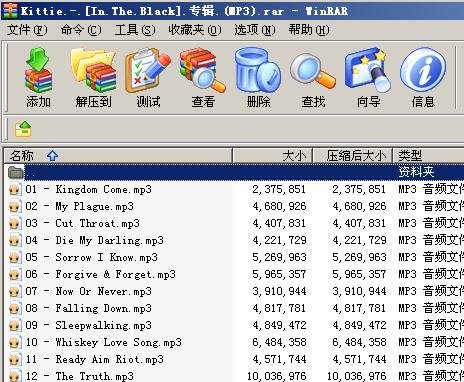Image resolution: width=464 pixels, height=382 pixels.
Task: Click the file icon of 06 - Forgive & Forget.mp3
Action: [14, 275]
